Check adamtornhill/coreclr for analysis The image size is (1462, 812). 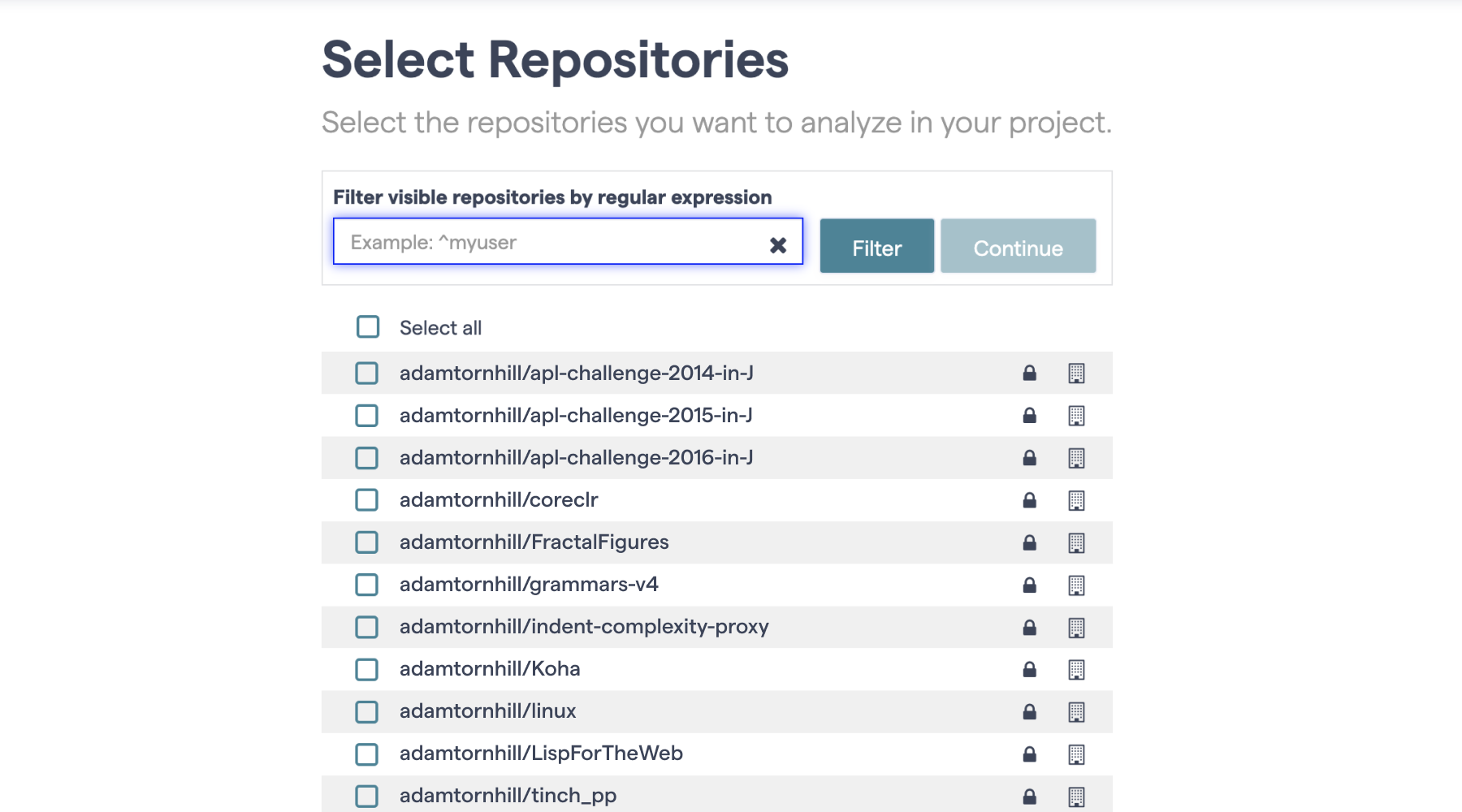point(367,499)
